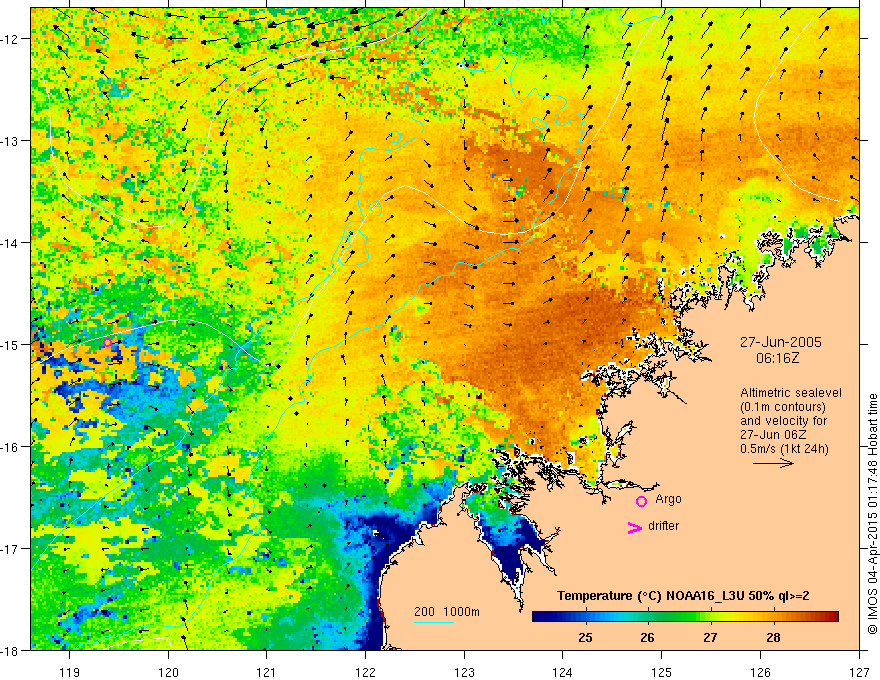
Task: Click the longitude axis label 120
Action: (x=168, y=672)
